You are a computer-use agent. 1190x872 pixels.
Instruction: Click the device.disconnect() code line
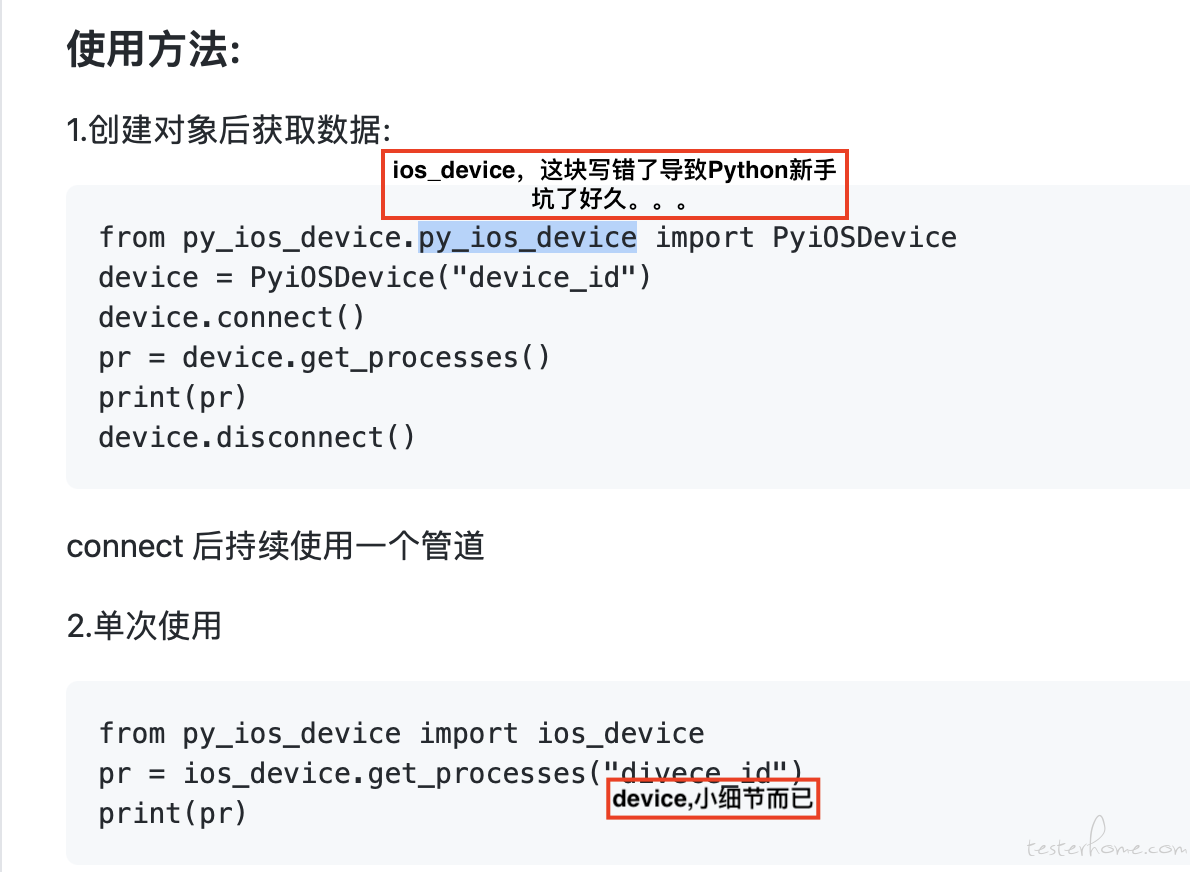257,437
